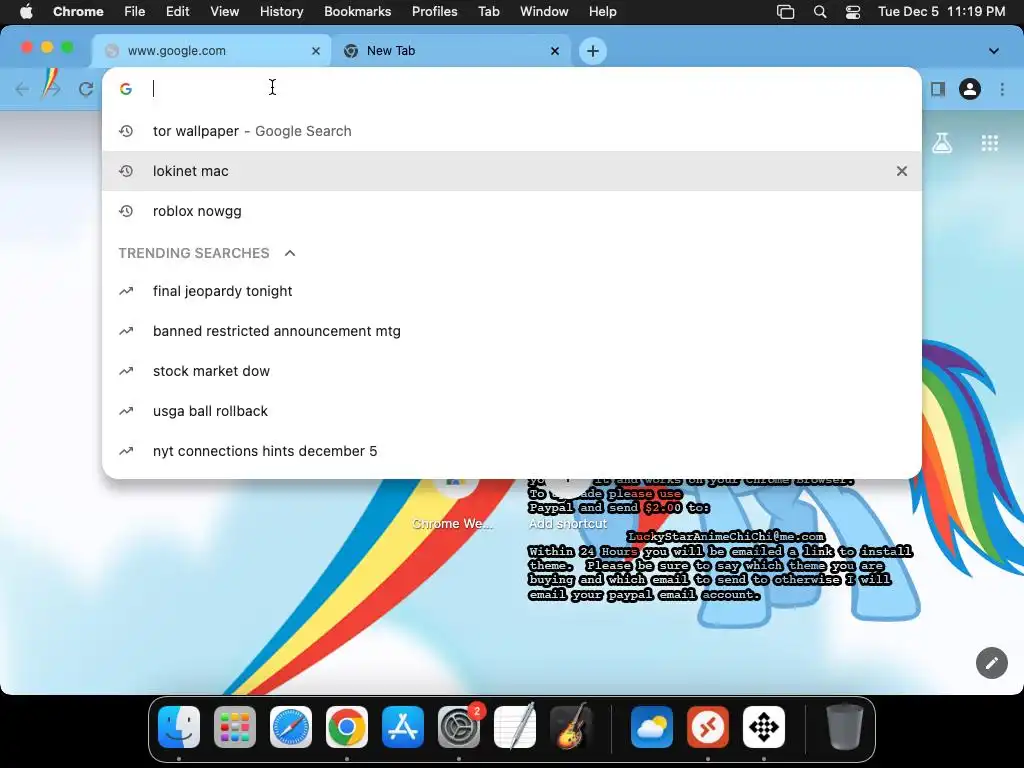Open Finder from the dock
This screenshot has height=768, width=1024.
coord(179,727)
